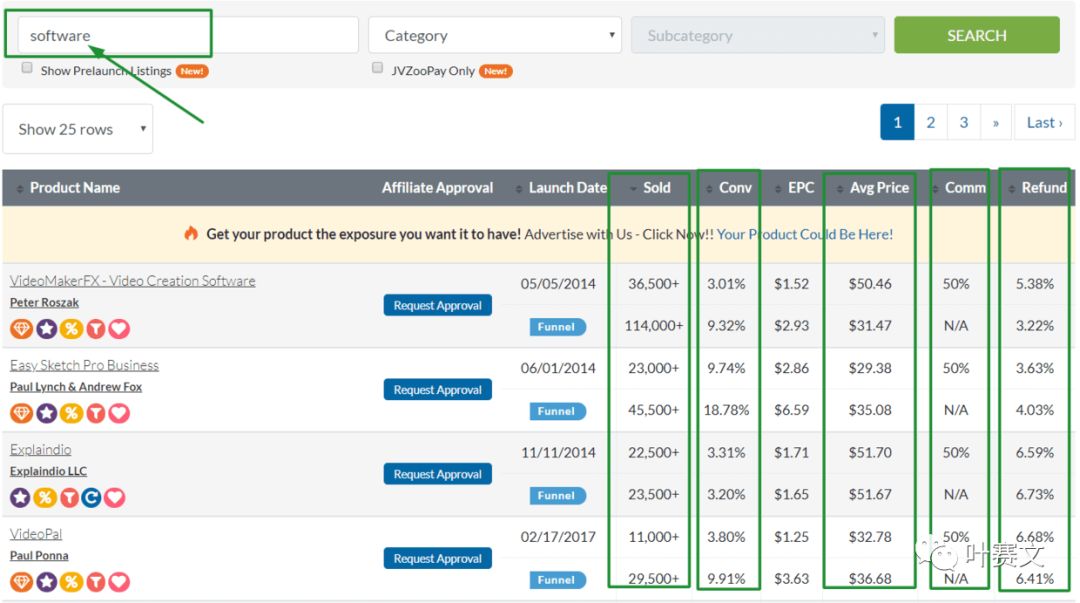The width and height of the screenshot is (1080, 603).
Task: Click the heart badge under VideoMakerFX
Action: tap(119, 329)
